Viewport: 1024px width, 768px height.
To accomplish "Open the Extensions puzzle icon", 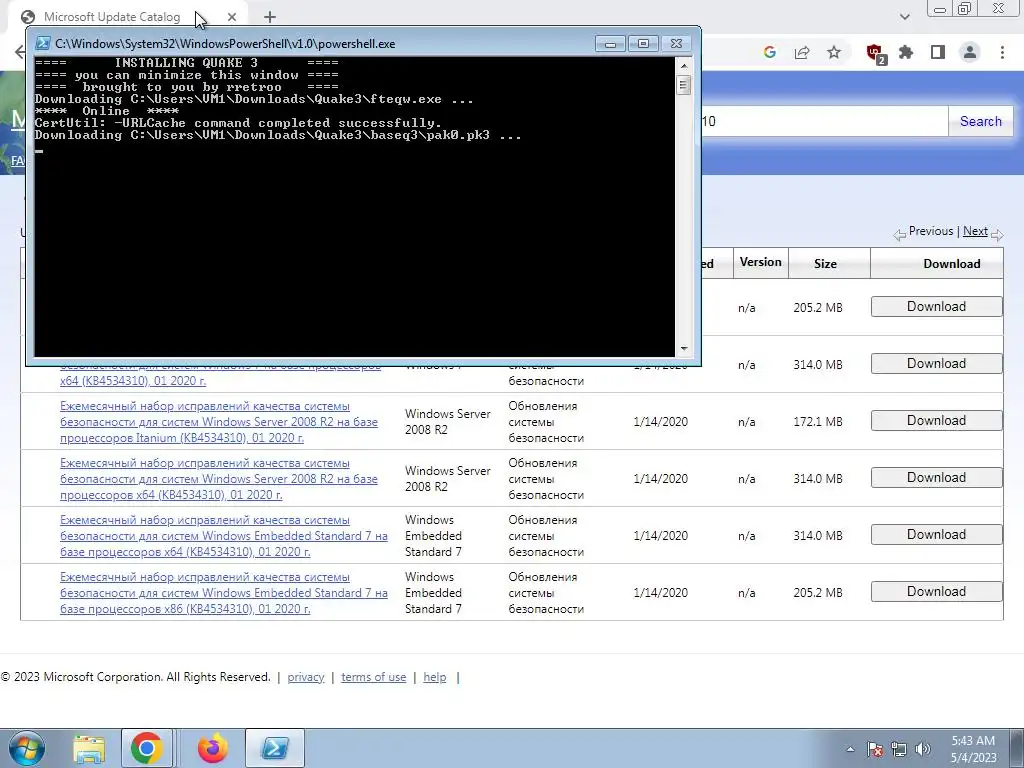I will coord(906,52).
